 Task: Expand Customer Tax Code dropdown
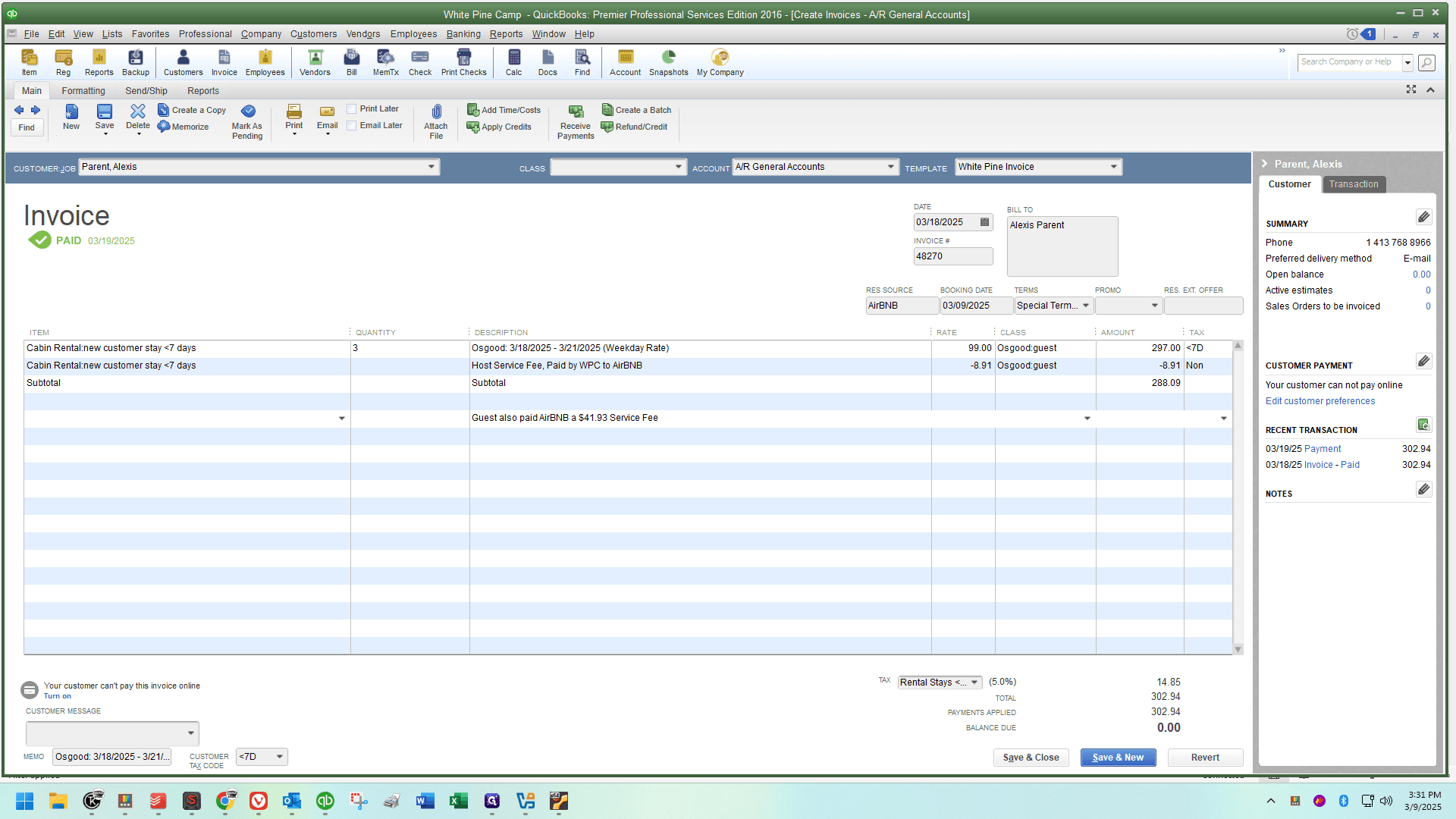pyautogui.click(x=280, y=757)
